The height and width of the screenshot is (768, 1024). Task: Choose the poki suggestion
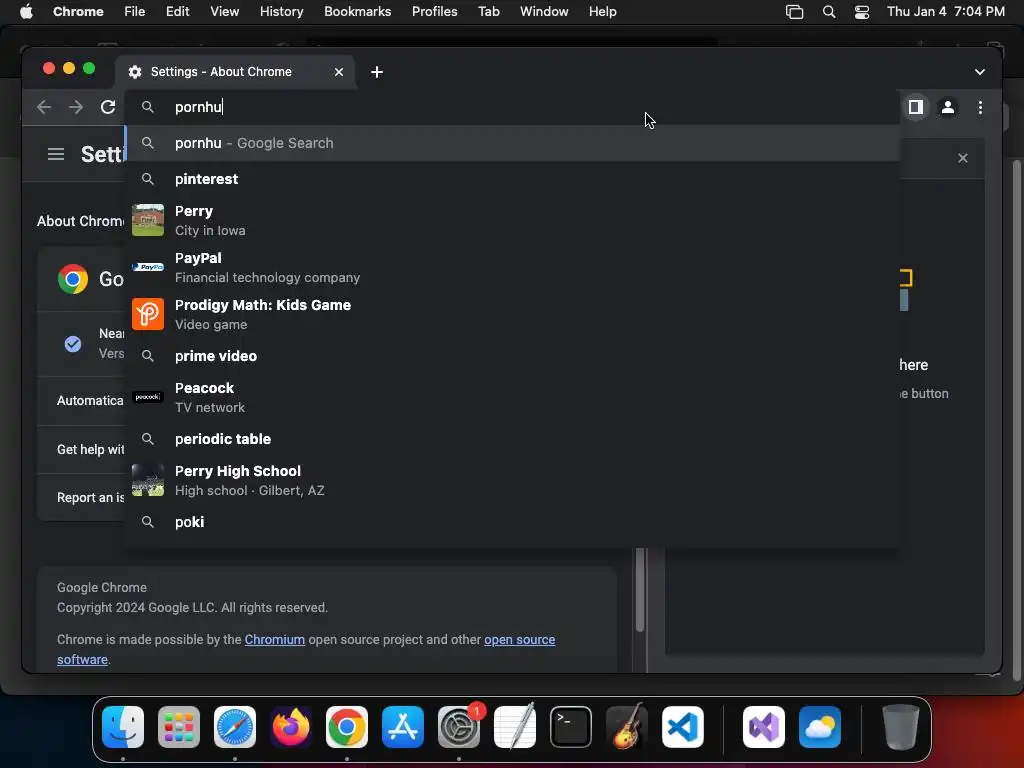(x=513, y=522)
